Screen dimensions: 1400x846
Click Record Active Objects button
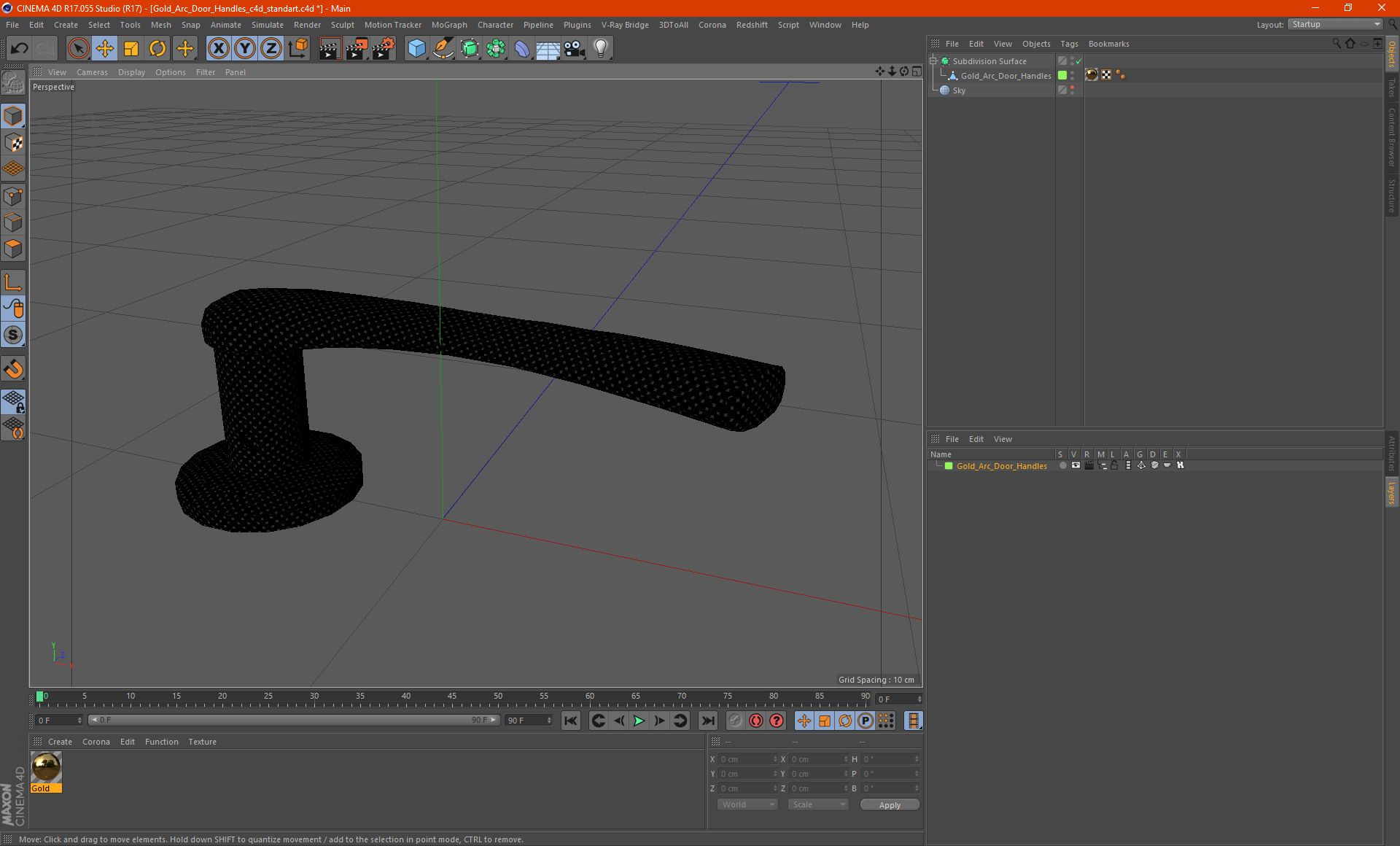[x=736, y=721]
